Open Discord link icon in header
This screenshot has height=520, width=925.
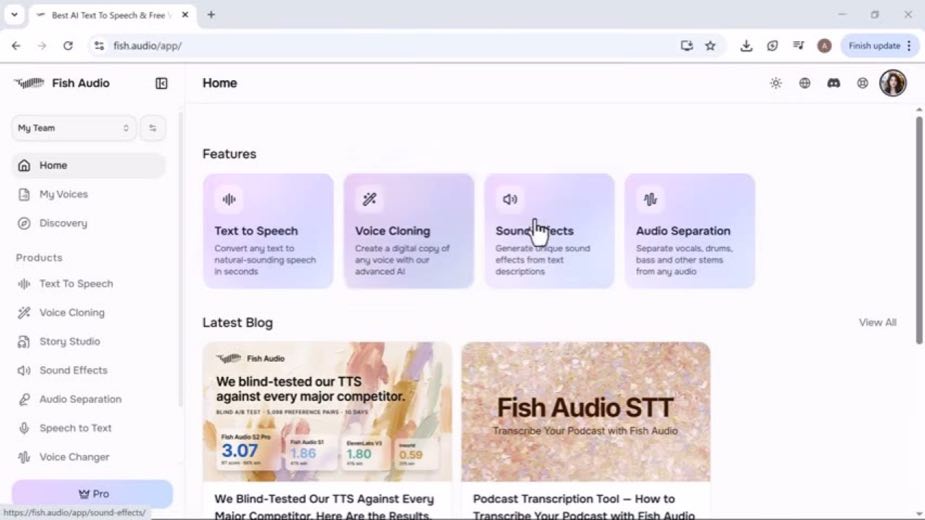tap(834, 83)
